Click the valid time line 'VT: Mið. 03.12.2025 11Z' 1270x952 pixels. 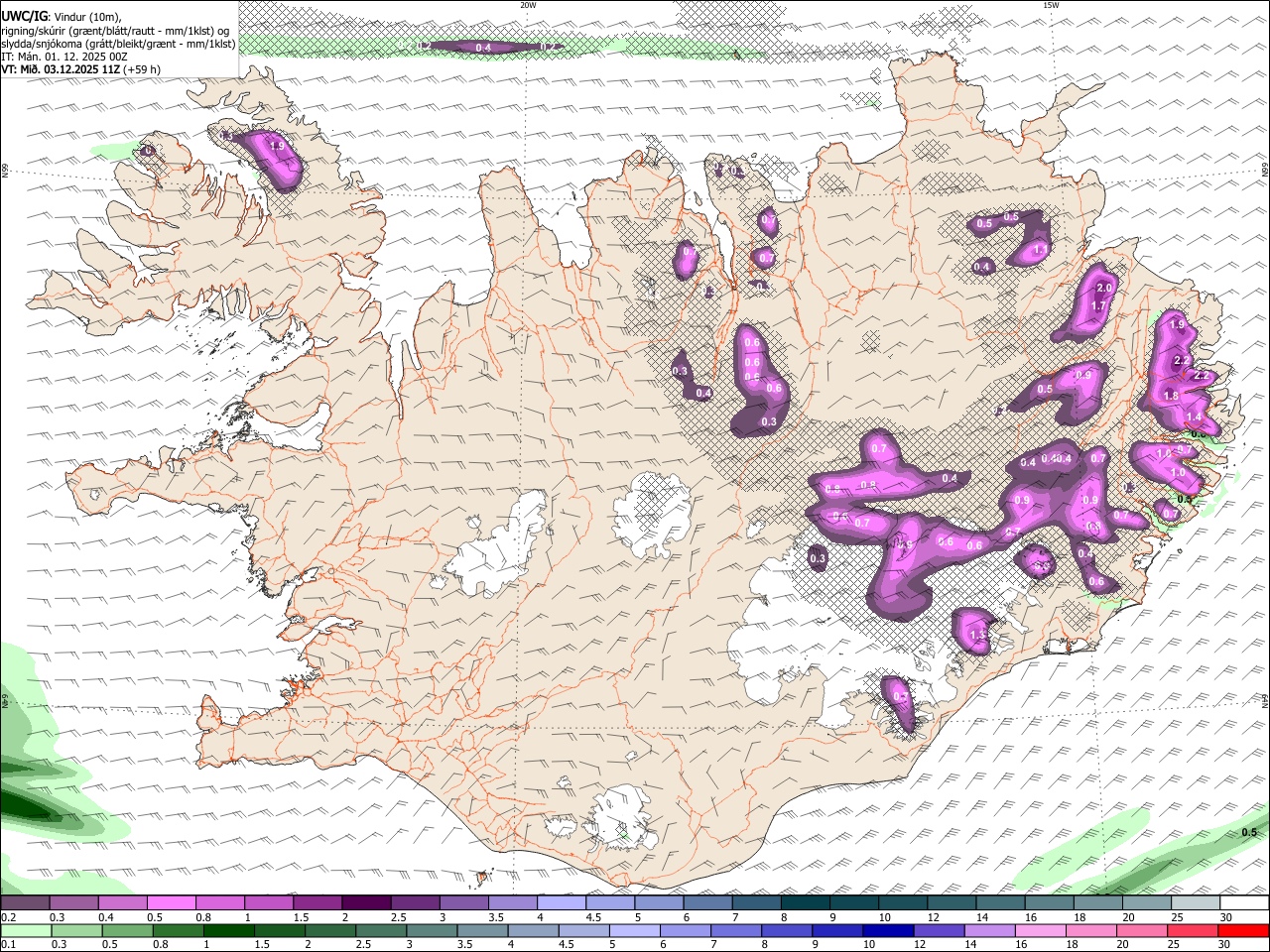tap(62, 69)
